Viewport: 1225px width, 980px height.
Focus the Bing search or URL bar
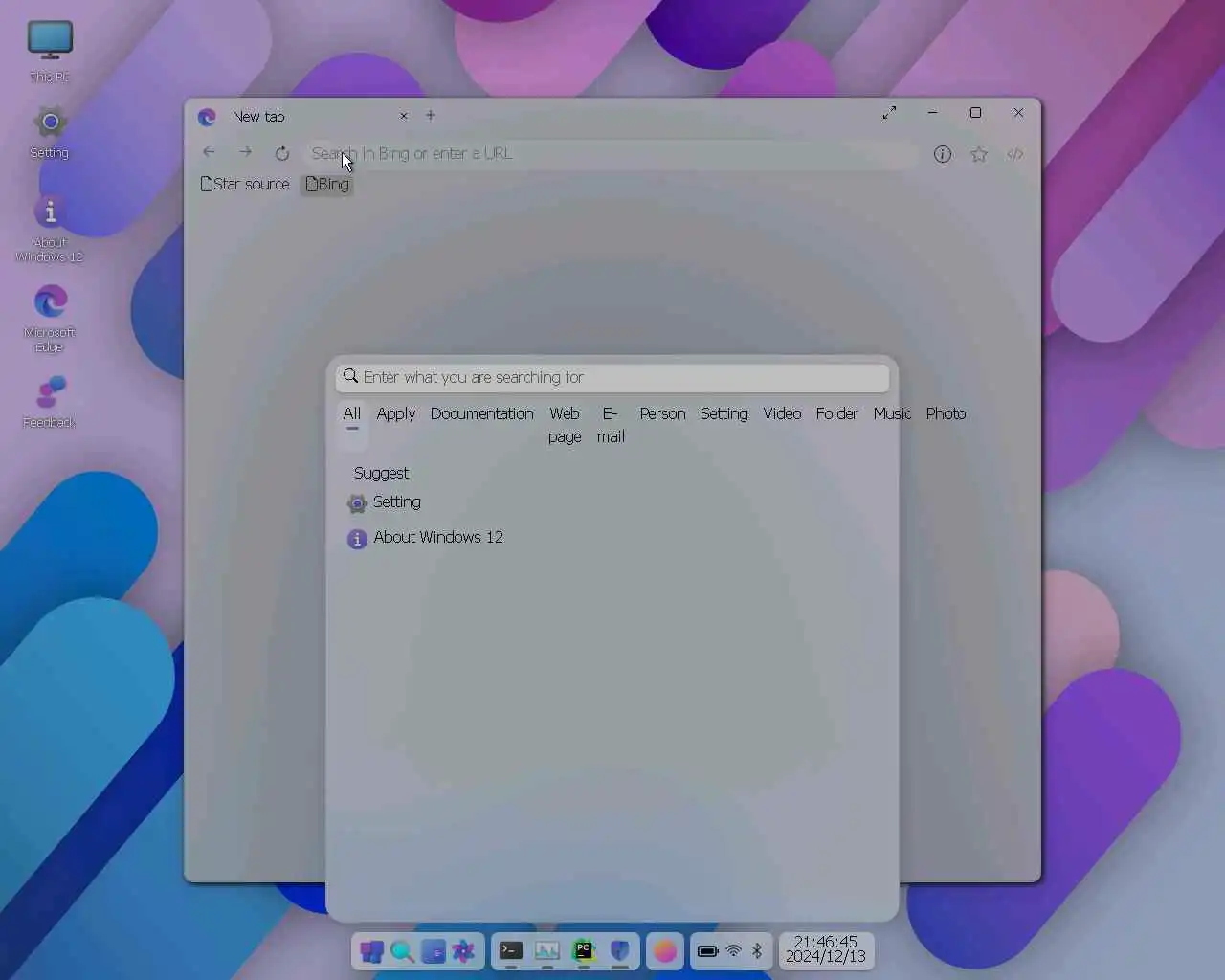pos(611,153)
